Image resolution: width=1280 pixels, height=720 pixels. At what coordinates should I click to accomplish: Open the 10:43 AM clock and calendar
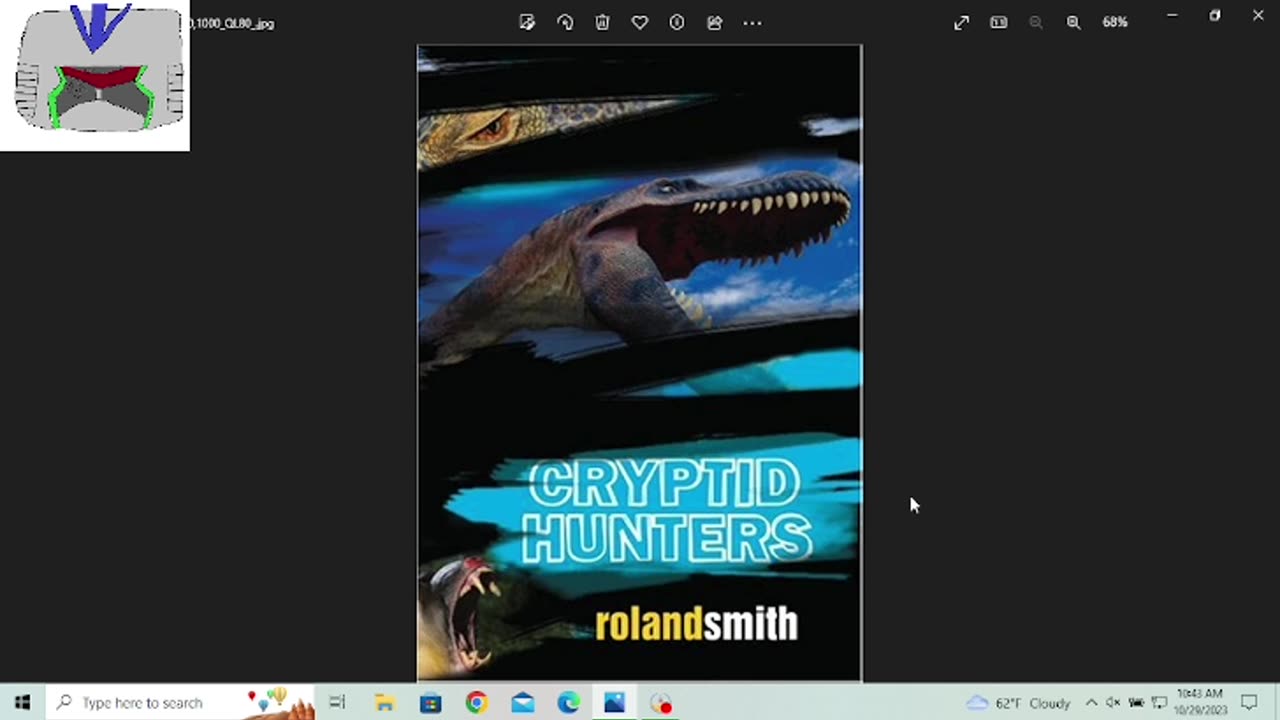pos(1199,702)
